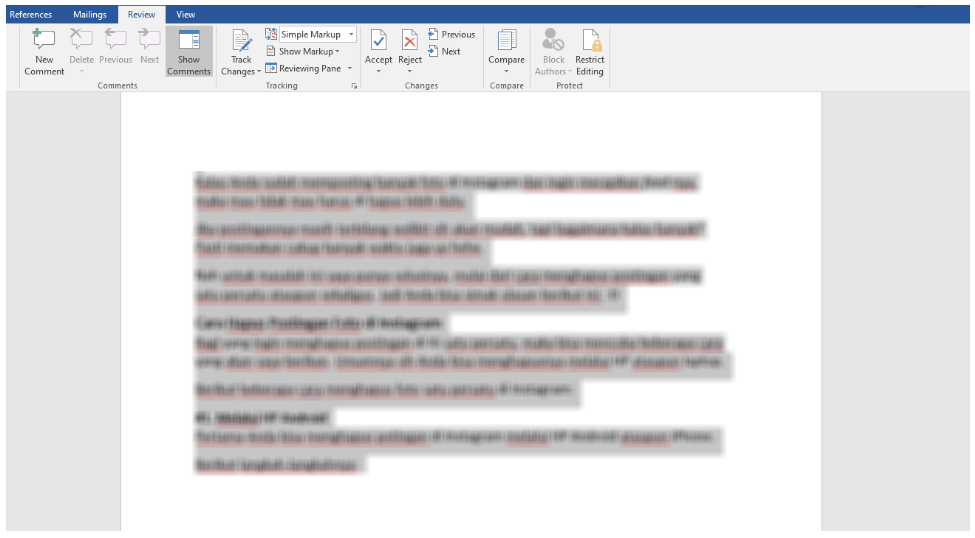Click the Compare documents icon
This screenshot has height=538, width=975.
pos(507,40)
